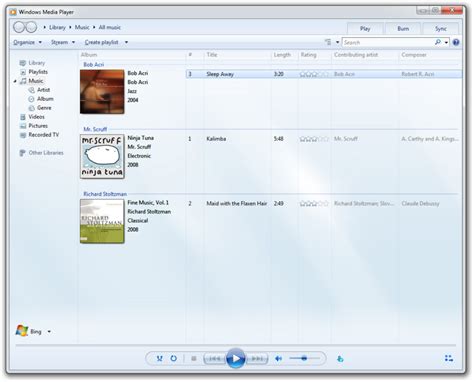Image resolution: width=474 pixels, height=382 pixels.
Task: Click All music in the breadcrumb
Action: click(x=110, y=27)
